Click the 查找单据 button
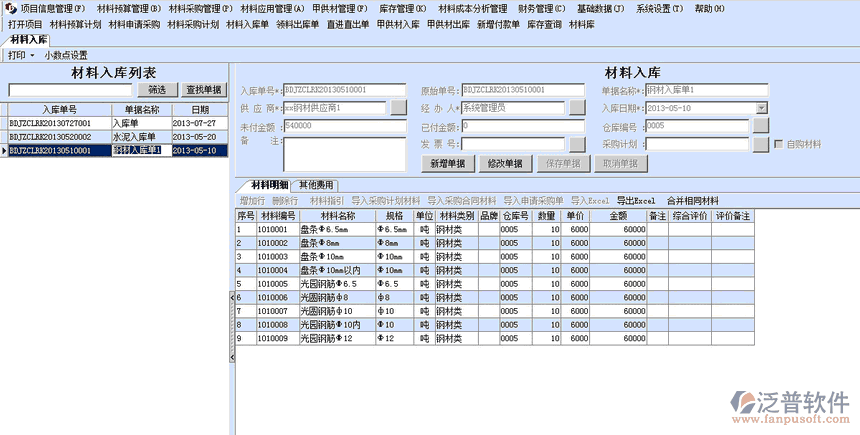 (x=204, y=90)
